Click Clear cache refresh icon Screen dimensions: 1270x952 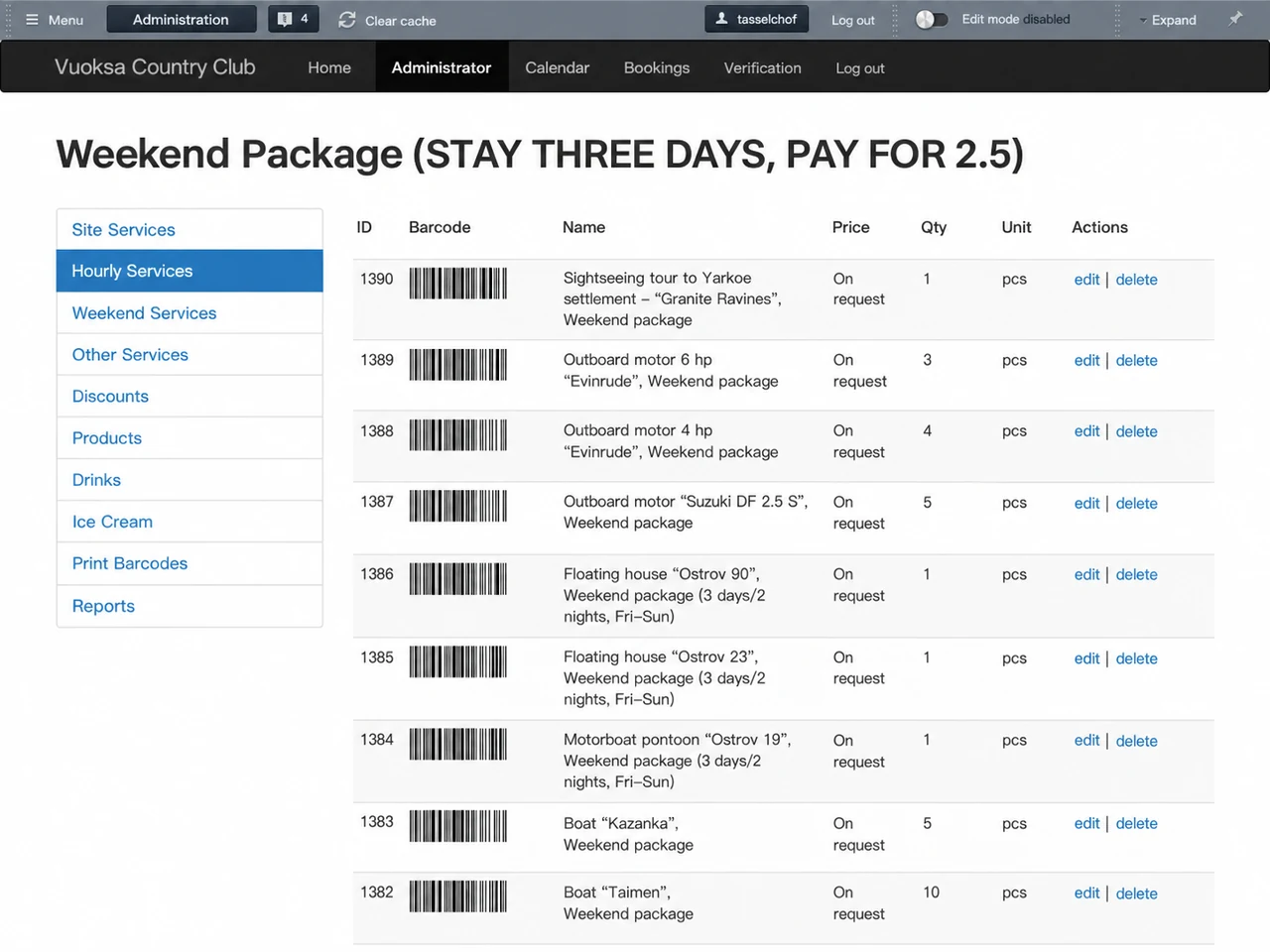tap(346, 20)
